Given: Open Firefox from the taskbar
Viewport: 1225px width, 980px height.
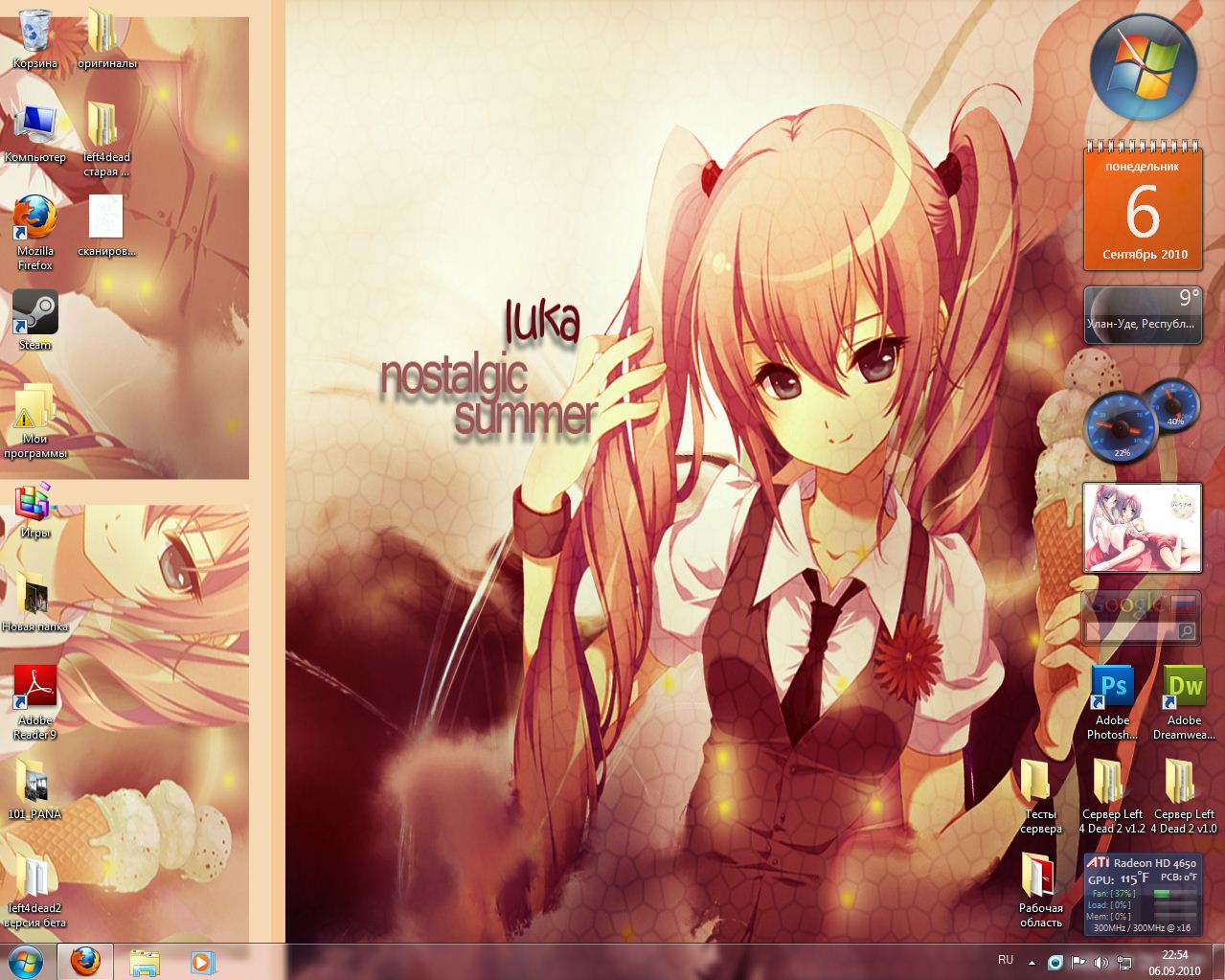Looking at the screenshot, I should pos(85,962).
